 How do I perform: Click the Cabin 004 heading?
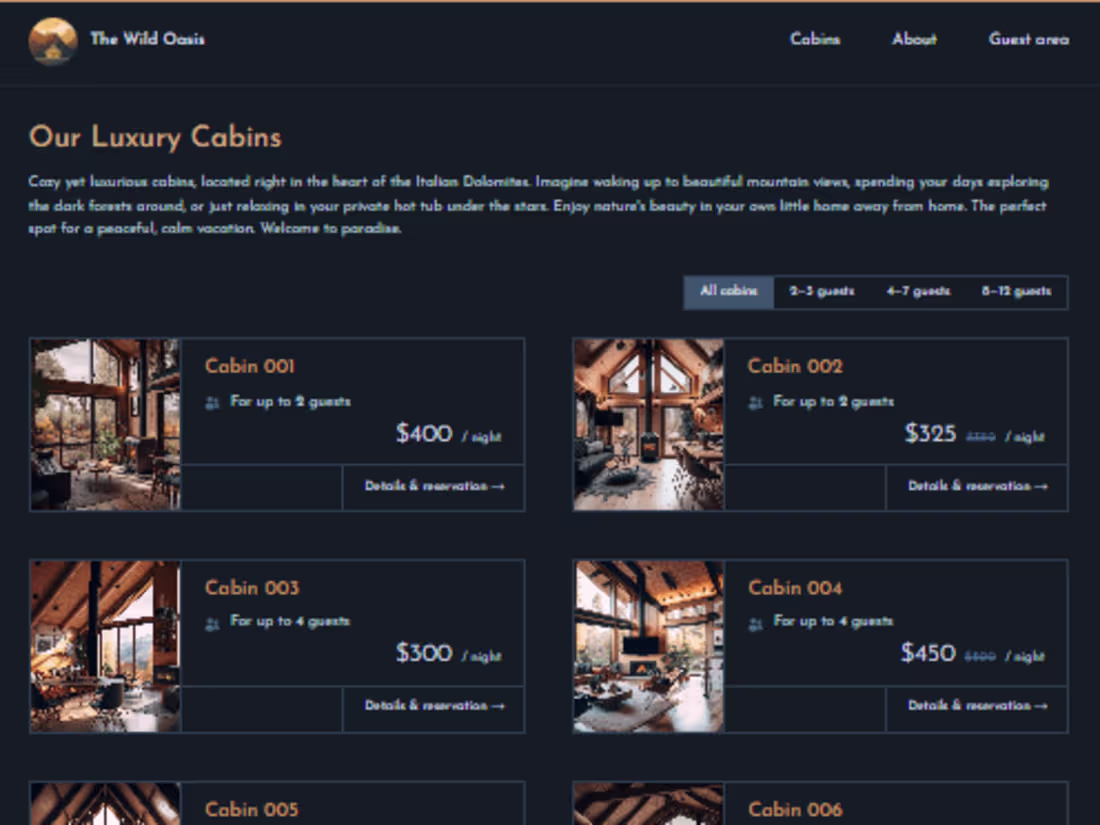(795, 588)
